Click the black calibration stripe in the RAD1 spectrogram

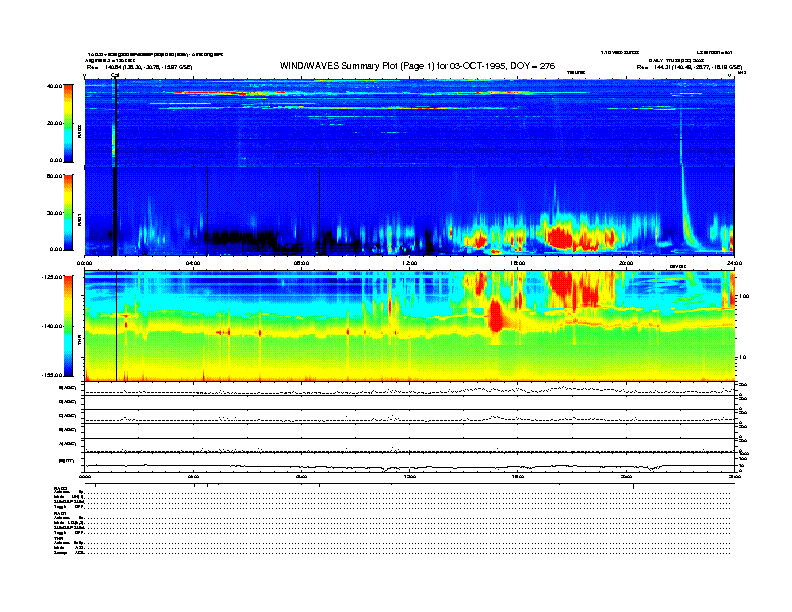point(115,211)
